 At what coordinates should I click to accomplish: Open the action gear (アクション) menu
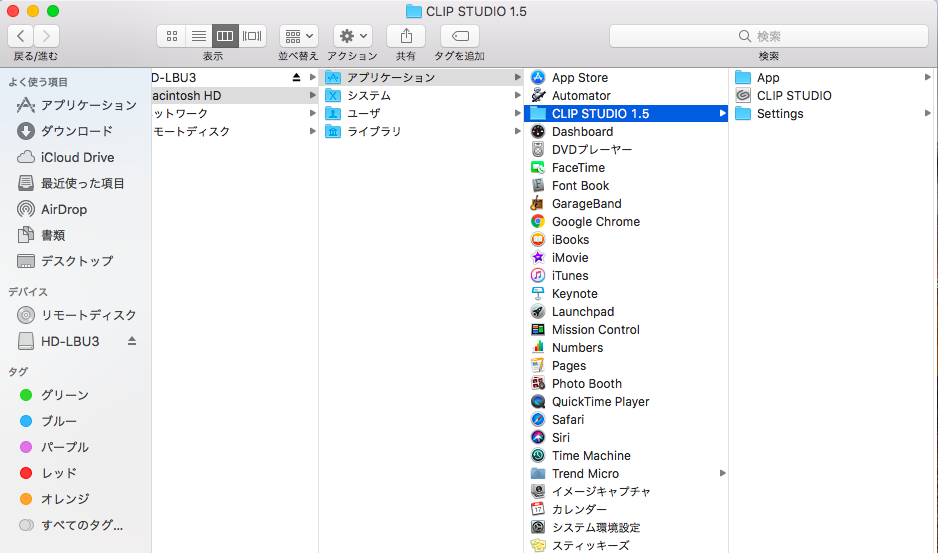(x=353, y=36)
